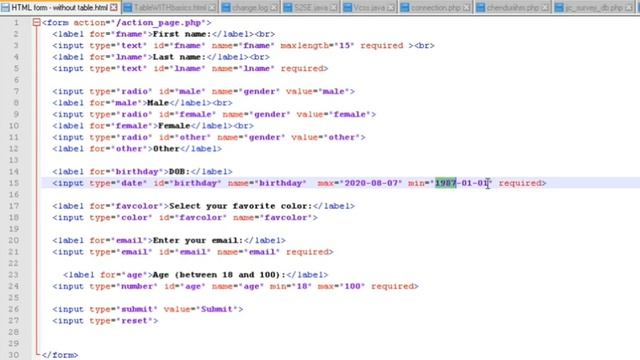Click the 'Enter your email:' label text
Image resolution: width=640 pixels, height=360 pixels.
click(198, 240)
